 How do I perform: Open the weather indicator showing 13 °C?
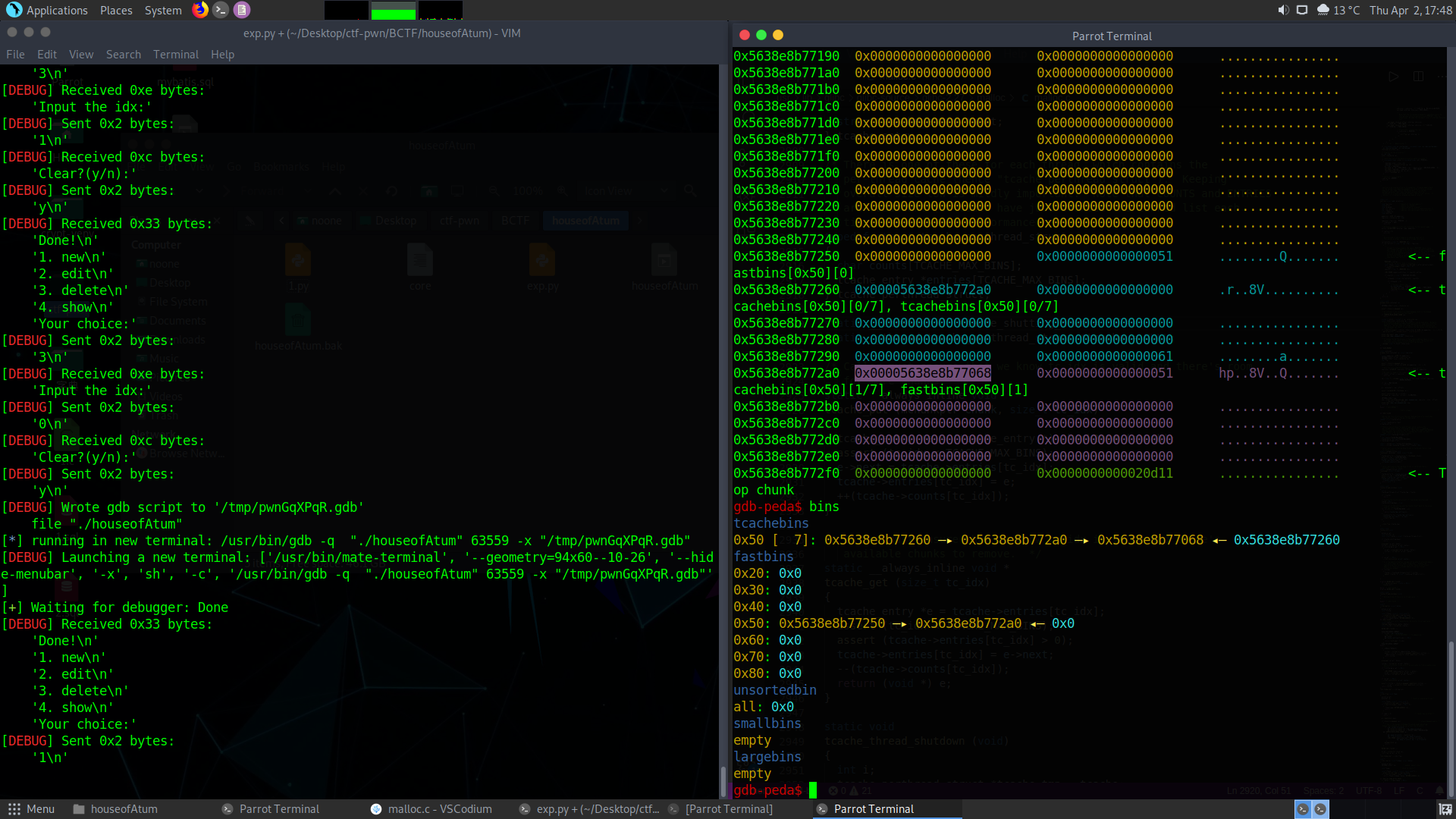(1339, 11)
